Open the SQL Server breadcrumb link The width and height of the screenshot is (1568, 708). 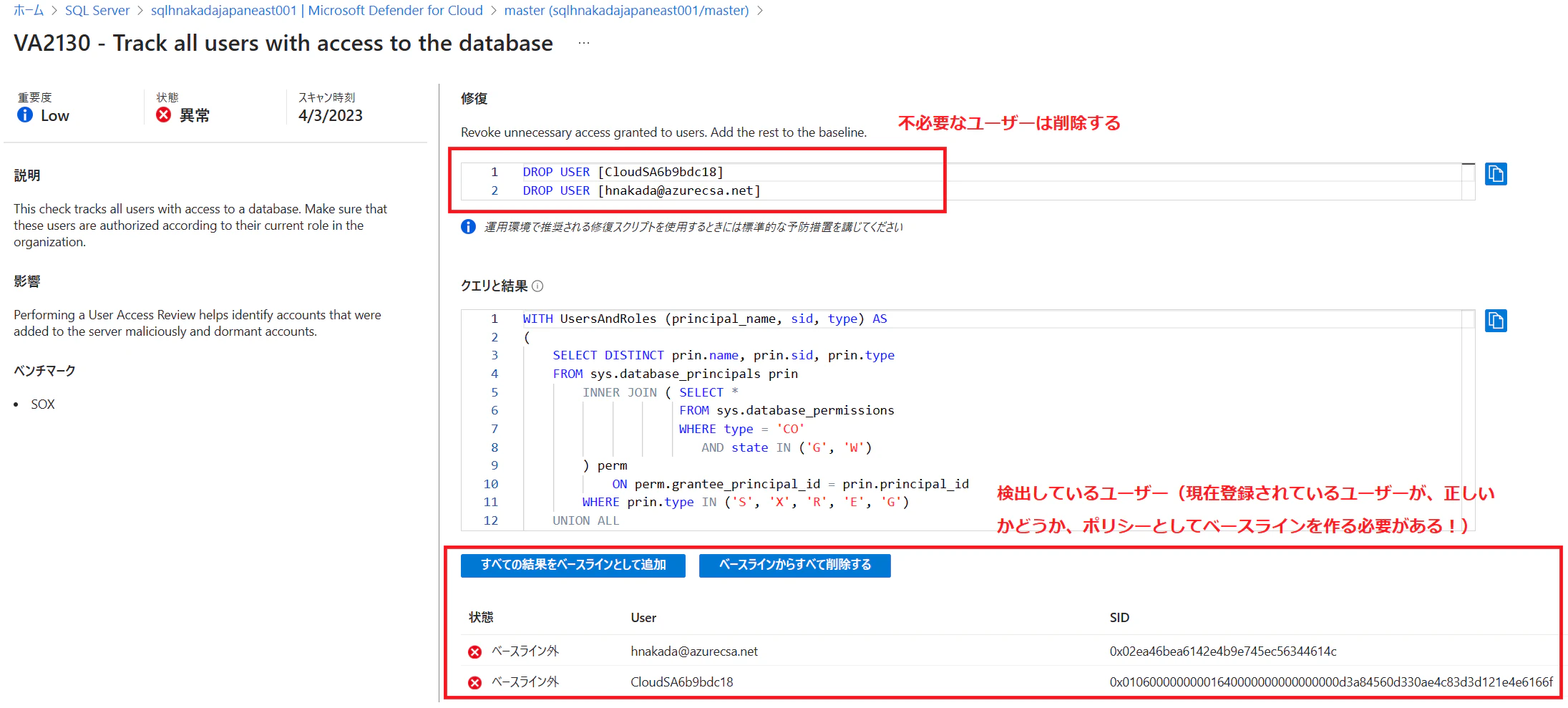click(97, 11)
